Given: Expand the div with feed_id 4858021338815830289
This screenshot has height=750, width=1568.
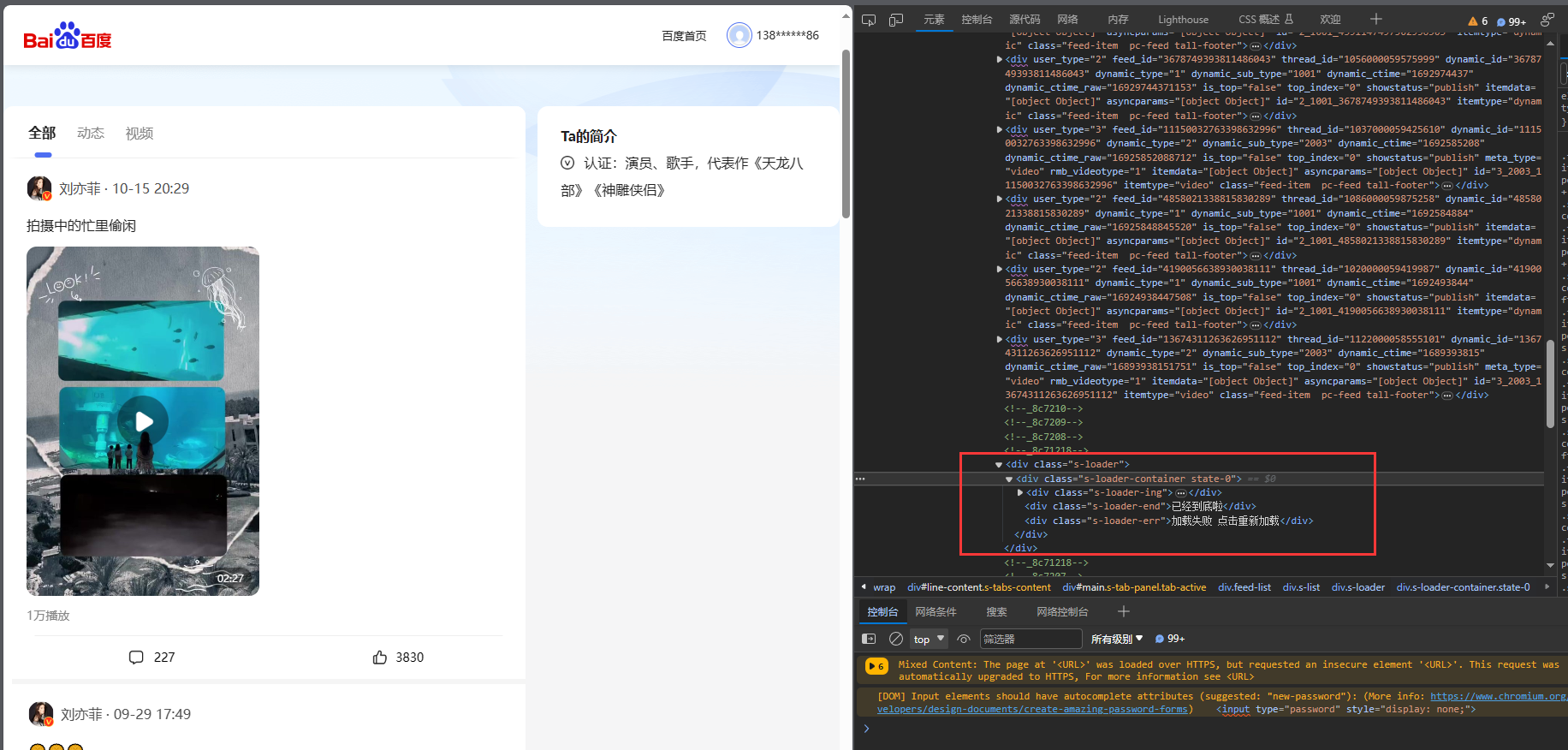Looking at the screenshot, I should pos(1000,199).
